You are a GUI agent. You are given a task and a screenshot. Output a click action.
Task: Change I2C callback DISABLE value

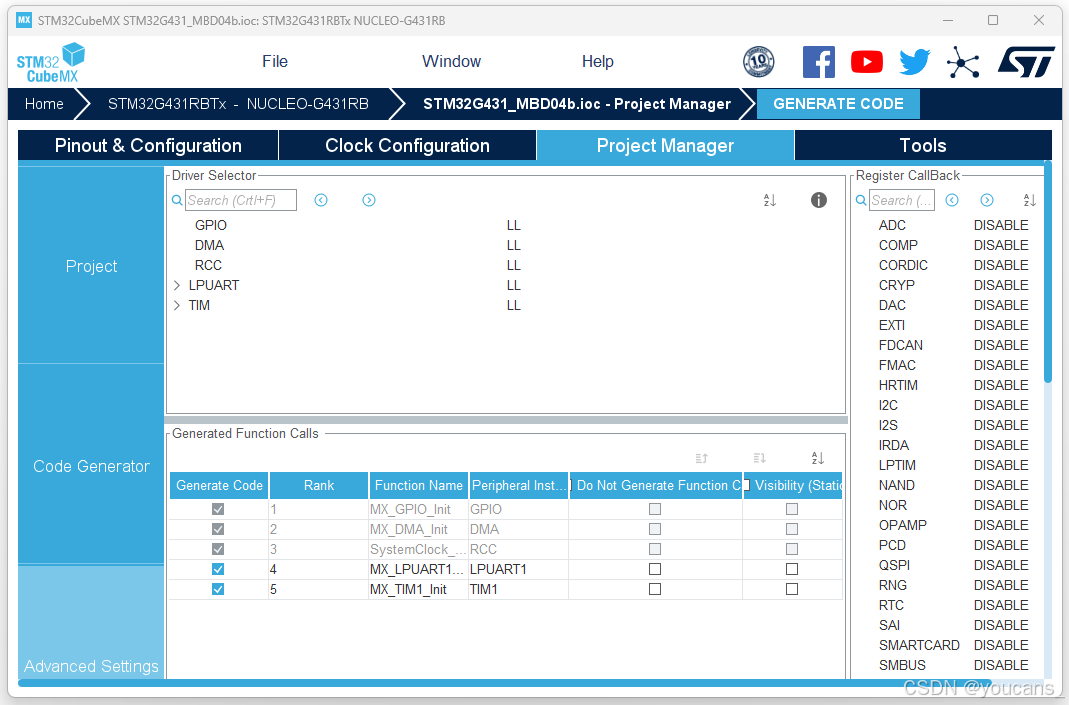pos(1001,405)
